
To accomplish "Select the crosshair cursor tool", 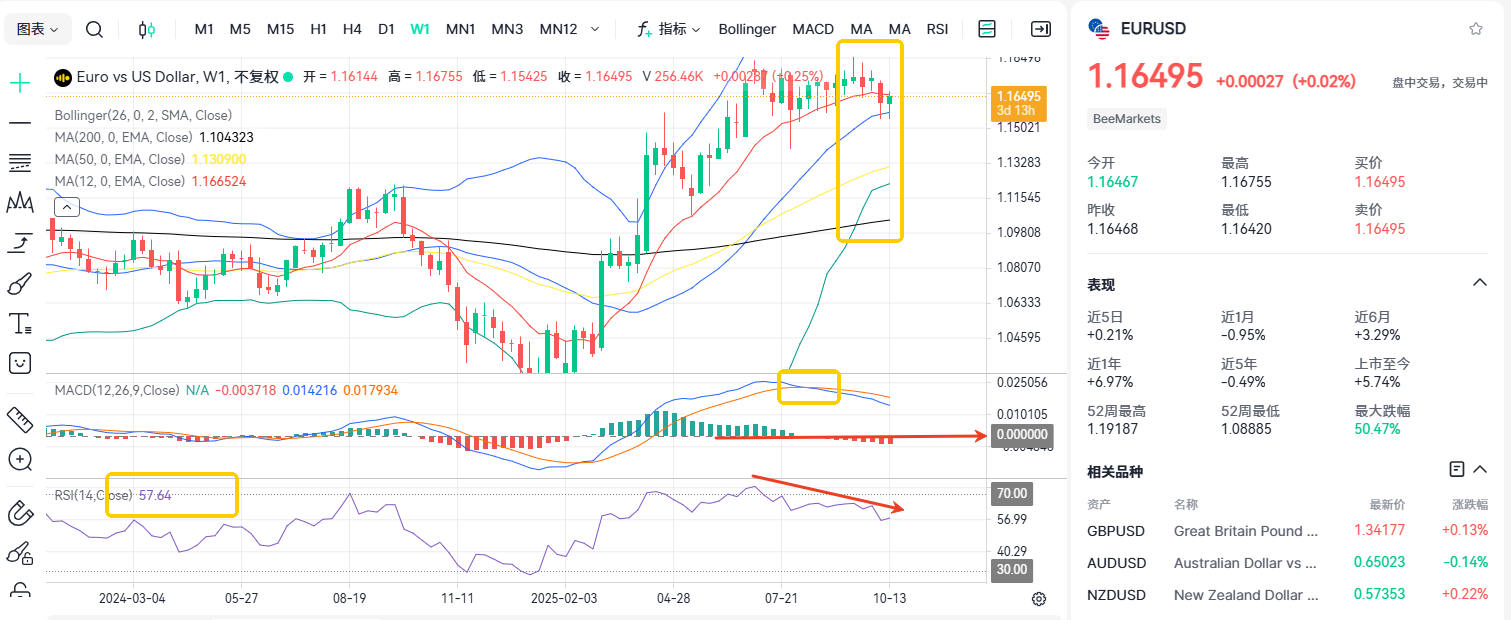I will (19, 83).
